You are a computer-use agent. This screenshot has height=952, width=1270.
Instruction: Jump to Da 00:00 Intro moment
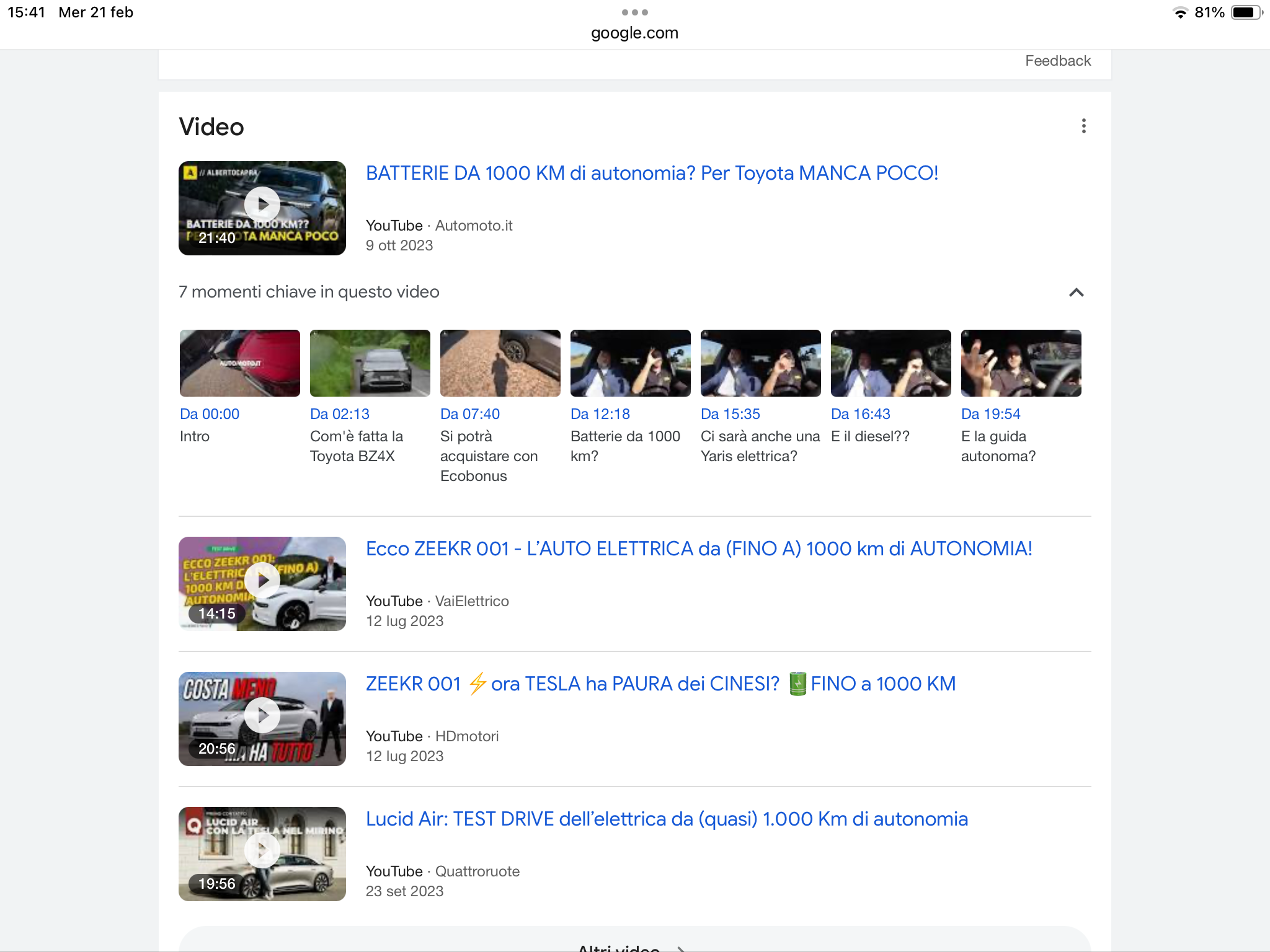pyautogui.click(x=210, y=414)
